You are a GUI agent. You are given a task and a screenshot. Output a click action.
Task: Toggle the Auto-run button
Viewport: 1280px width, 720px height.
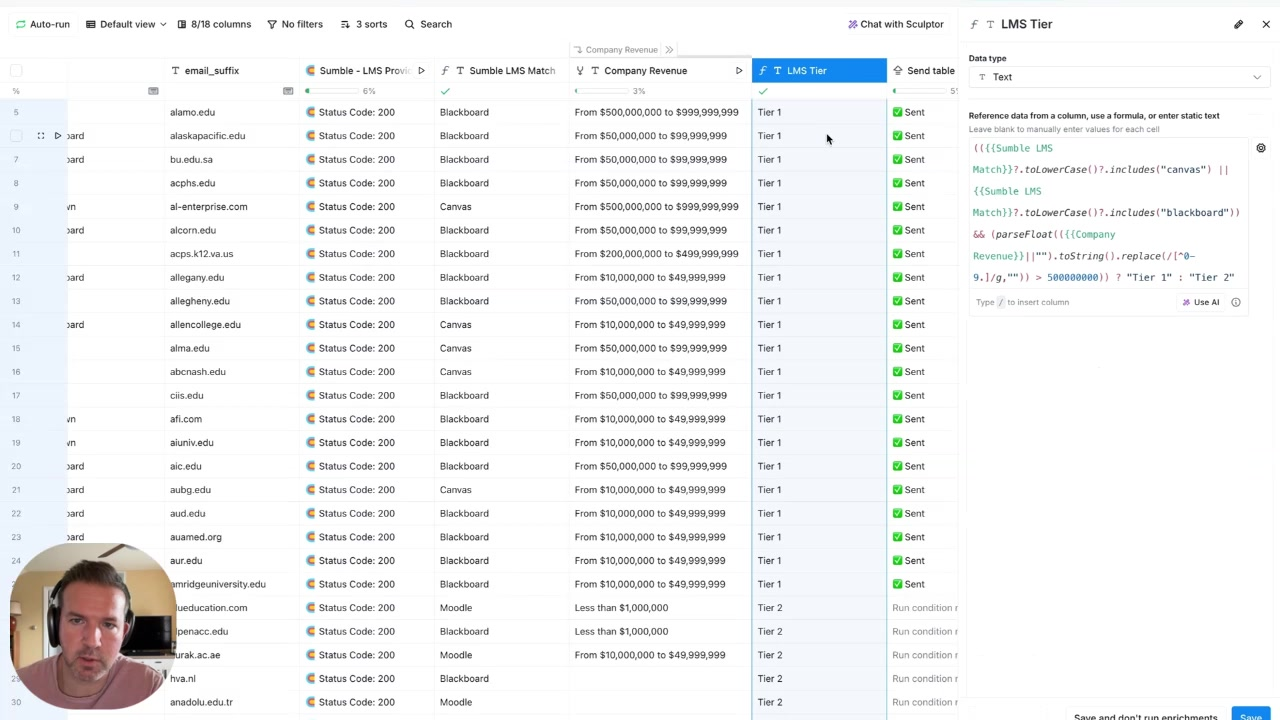42,24
